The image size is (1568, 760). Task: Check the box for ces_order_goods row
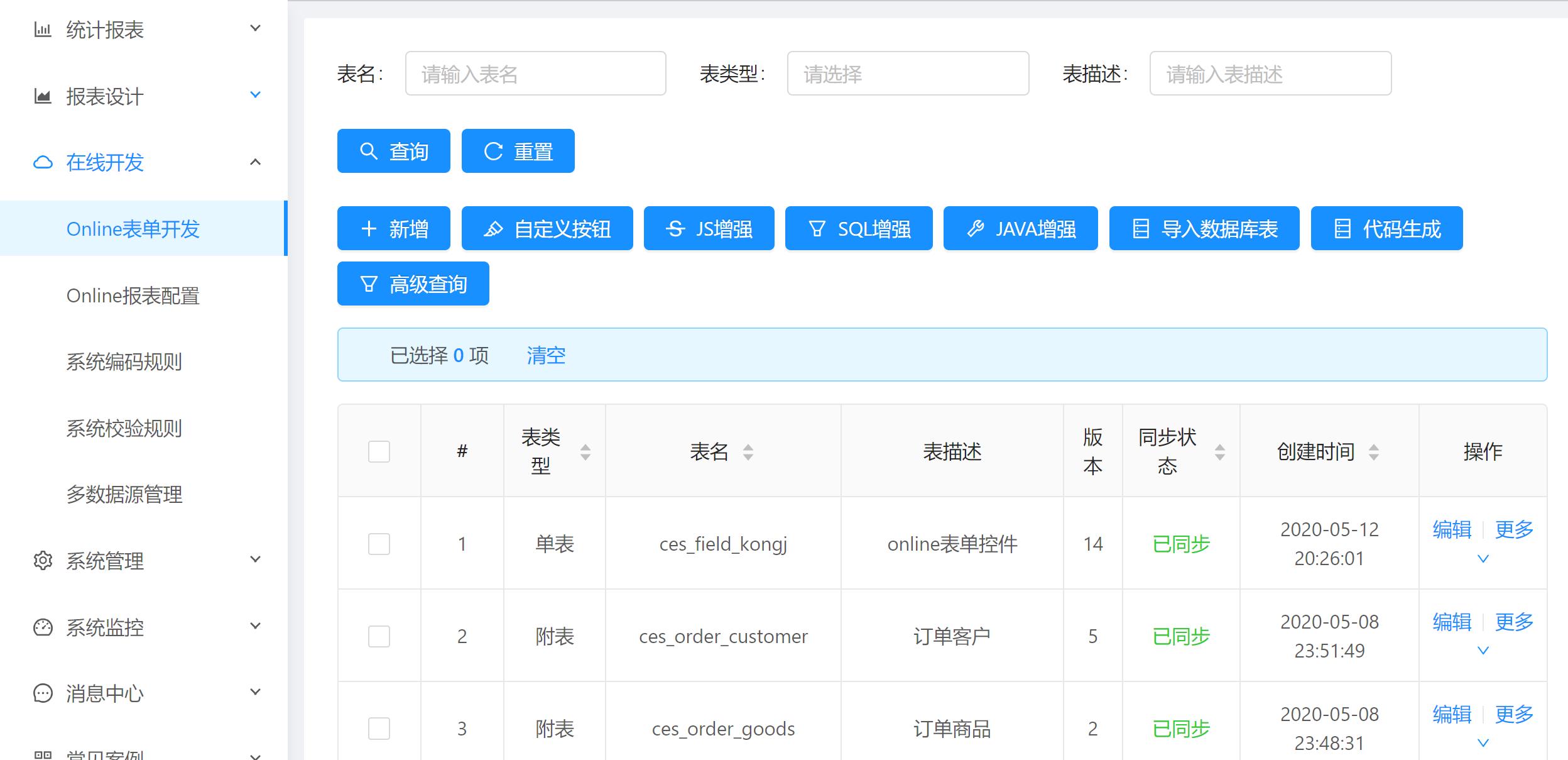[379, 729]
